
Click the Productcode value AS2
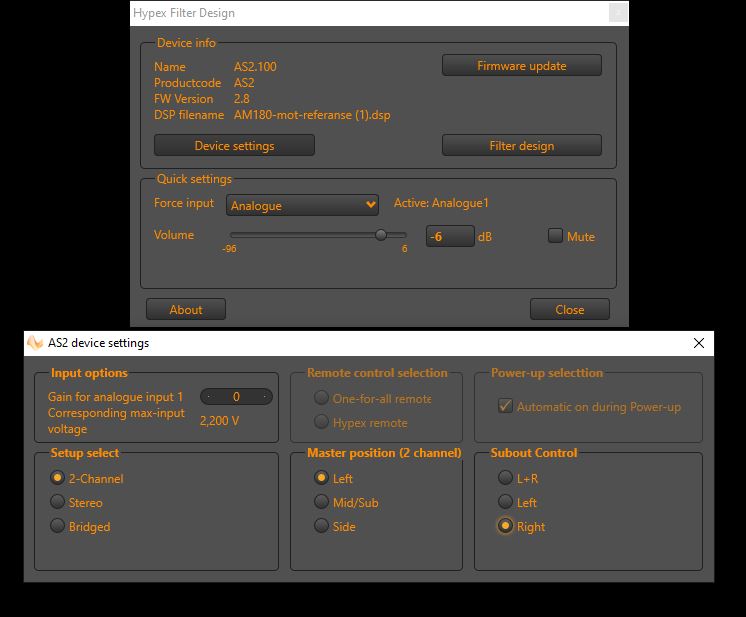click(x=244, y=83)
